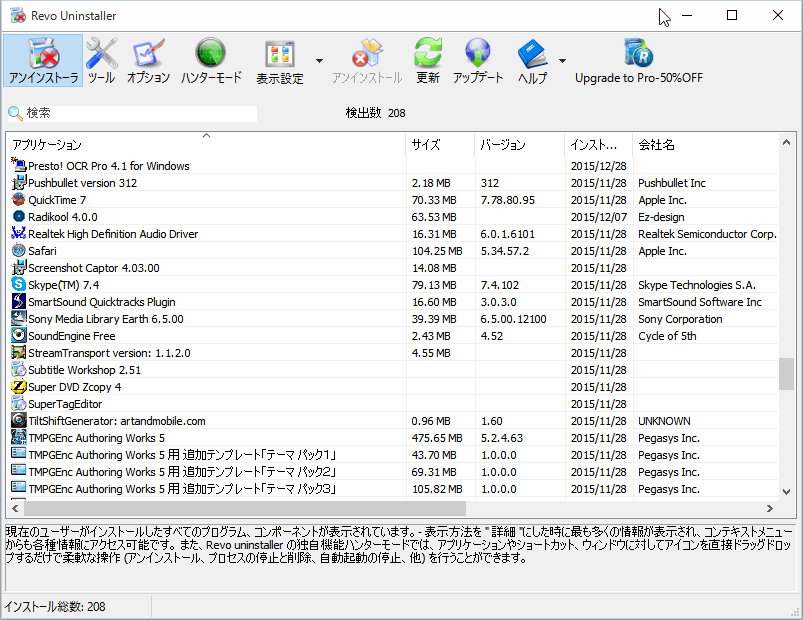The height and width of the screenshot is (620, 803).
Task: Click the 検出数 208 count label
Action: coord(375,113)
